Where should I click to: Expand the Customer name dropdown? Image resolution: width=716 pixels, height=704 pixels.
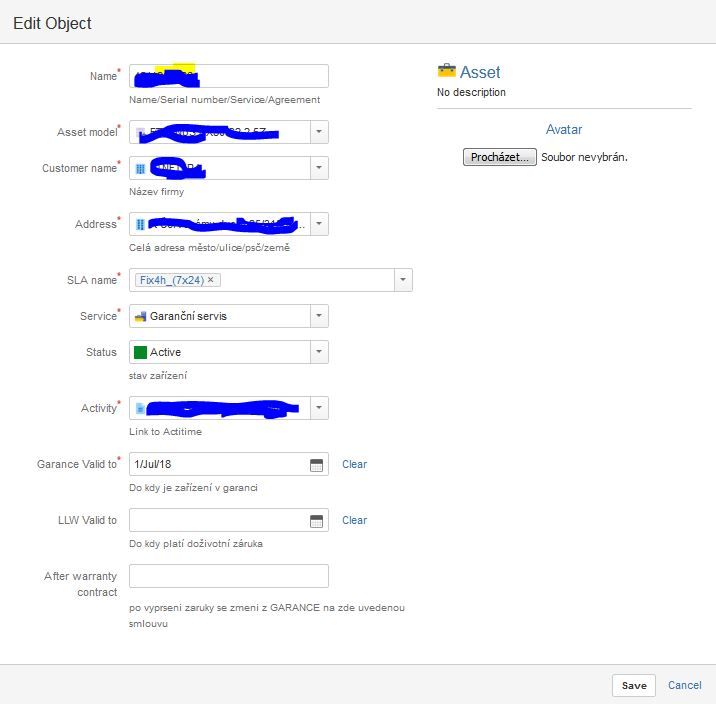click(319, 168)
